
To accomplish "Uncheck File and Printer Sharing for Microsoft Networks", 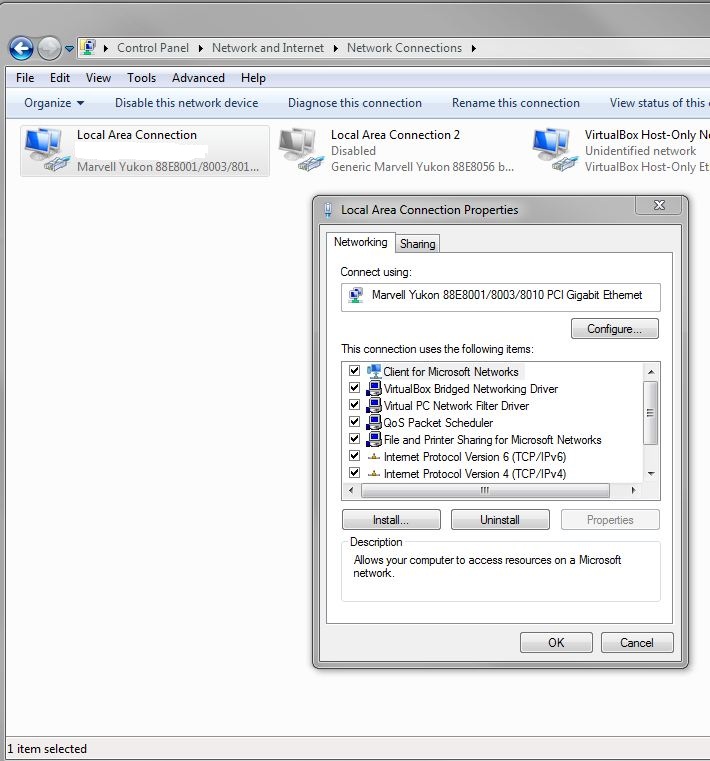I will 354,439.
